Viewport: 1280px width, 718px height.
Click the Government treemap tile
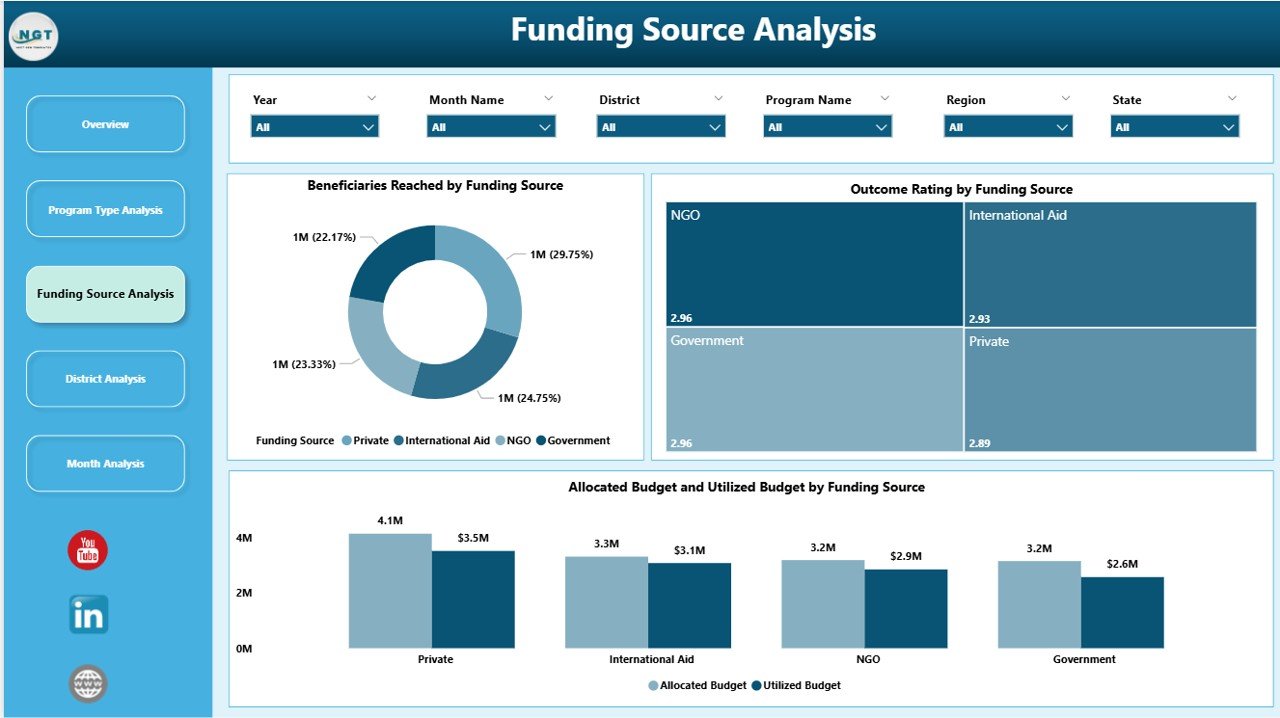[812, 388]
